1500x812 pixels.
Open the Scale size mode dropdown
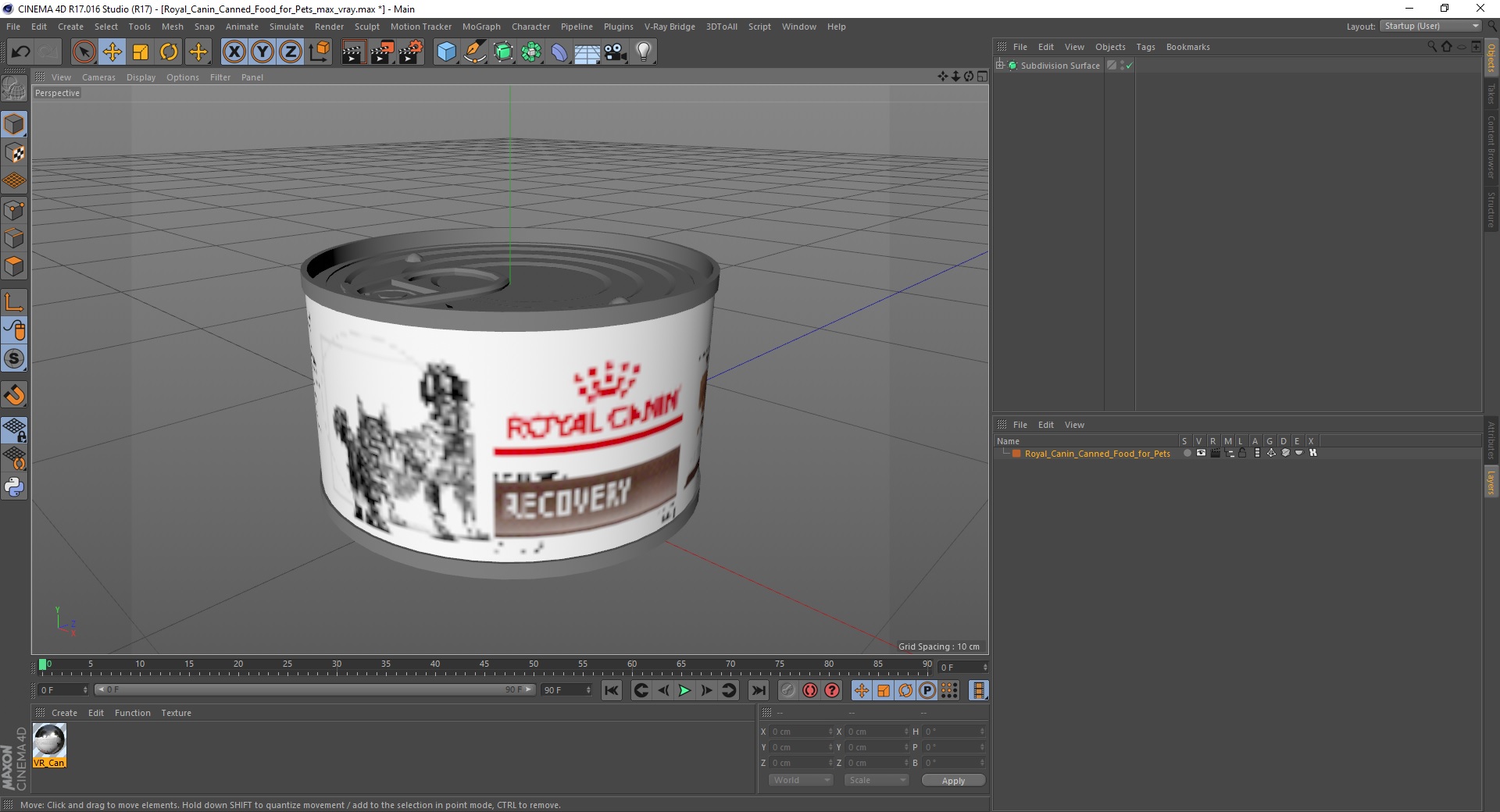[877, 780]
